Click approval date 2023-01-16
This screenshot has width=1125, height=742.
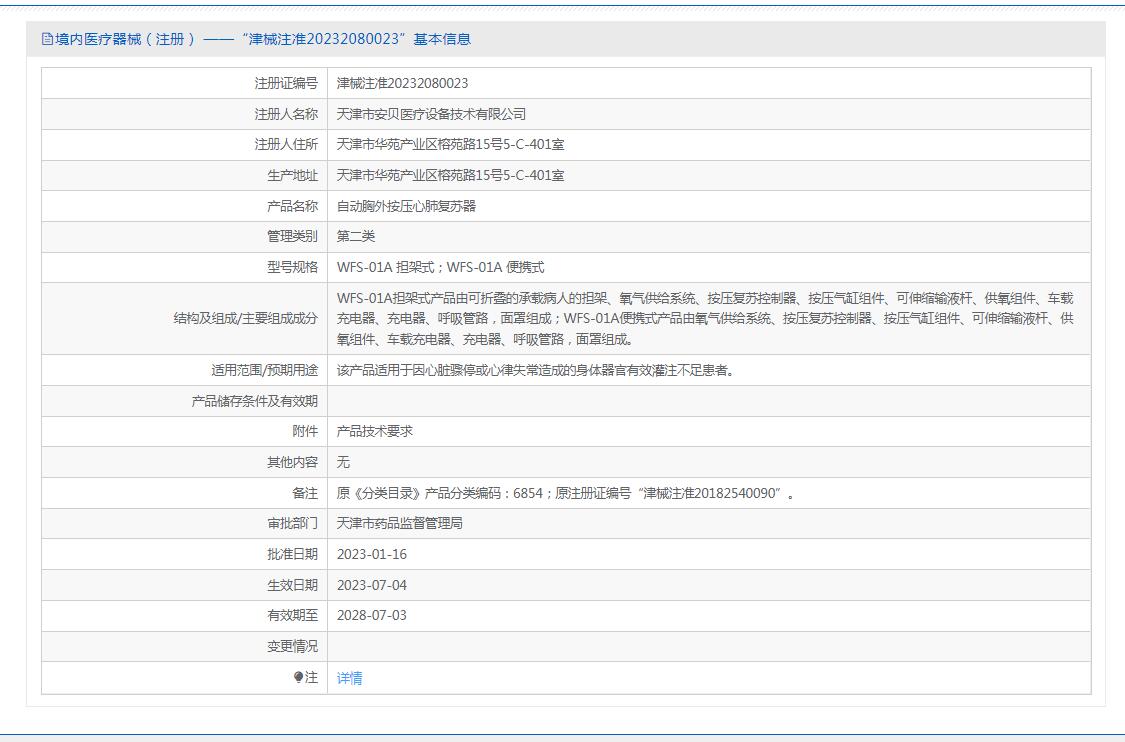click(x=372, y=554)
